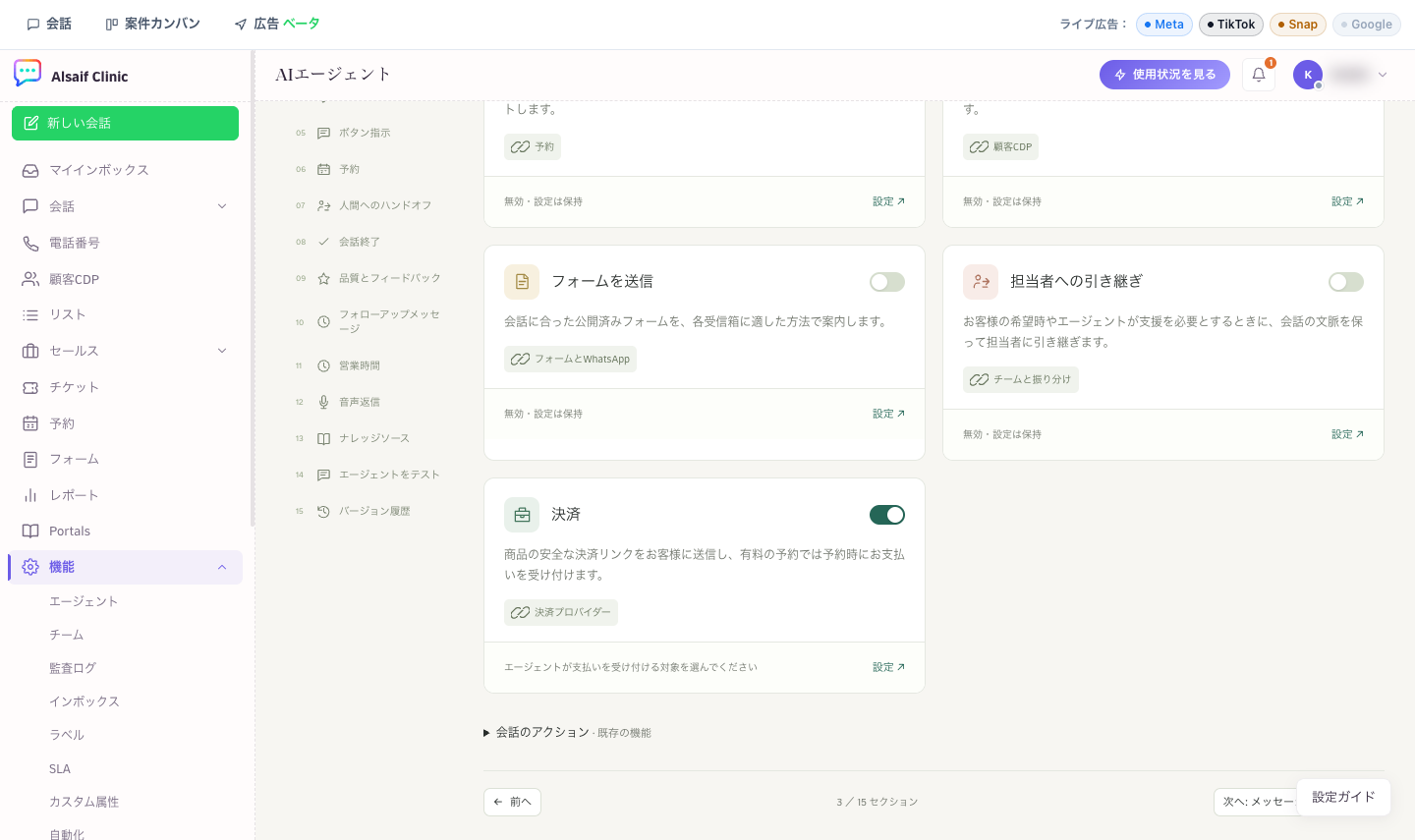Expand the セールス sidebar chevron
Viewport: 1415px width, 840px height.
click(222, 351)
